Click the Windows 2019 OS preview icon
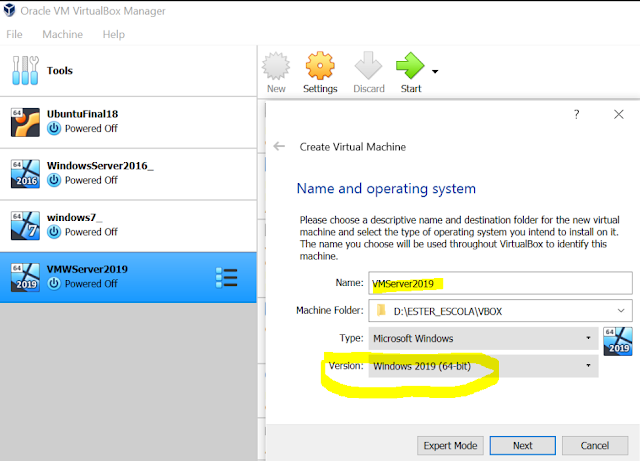This screenshot has width=640, height=461. pos(618,341)
